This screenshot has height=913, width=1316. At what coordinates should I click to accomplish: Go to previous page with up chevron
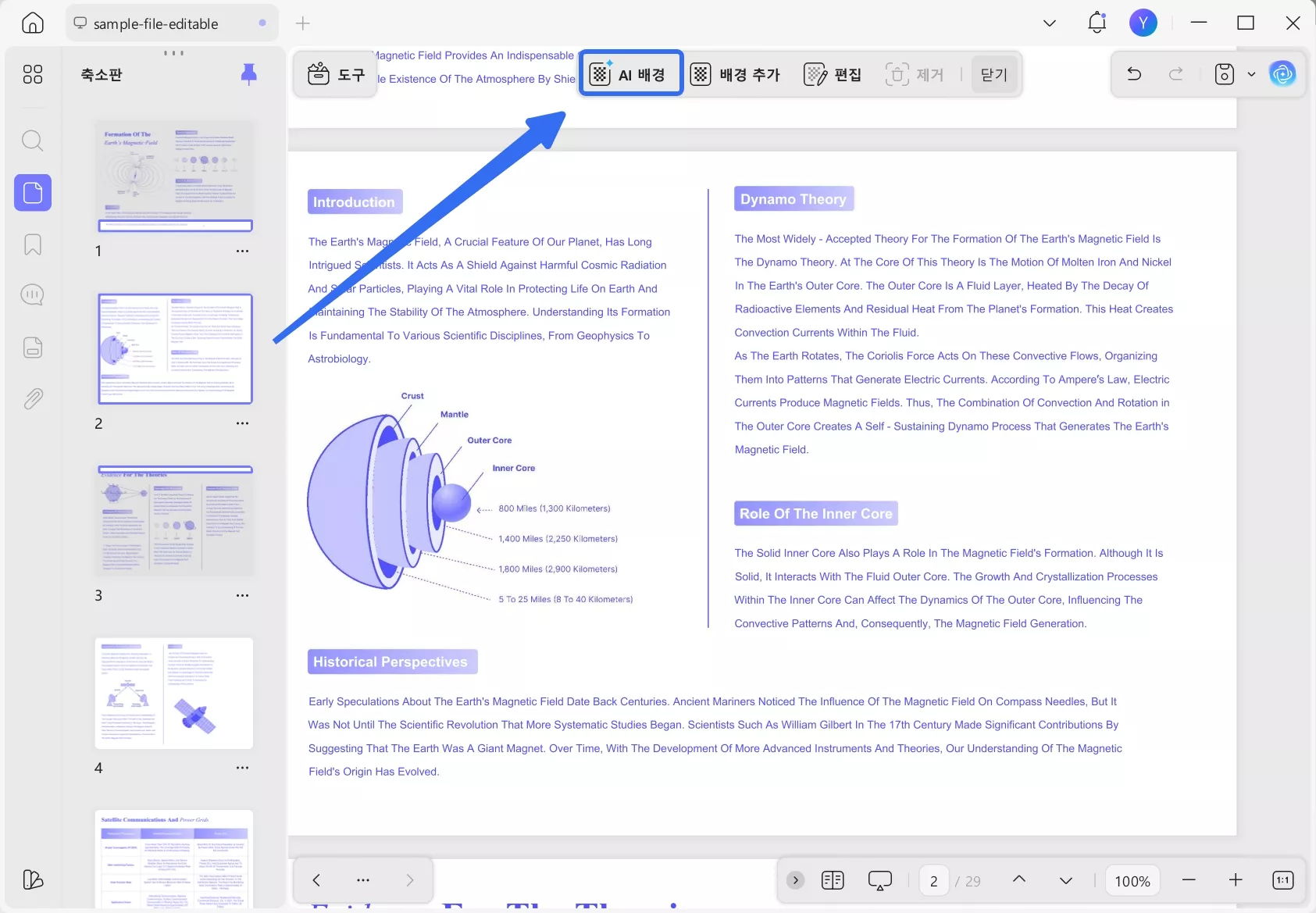pos(1019,879)
